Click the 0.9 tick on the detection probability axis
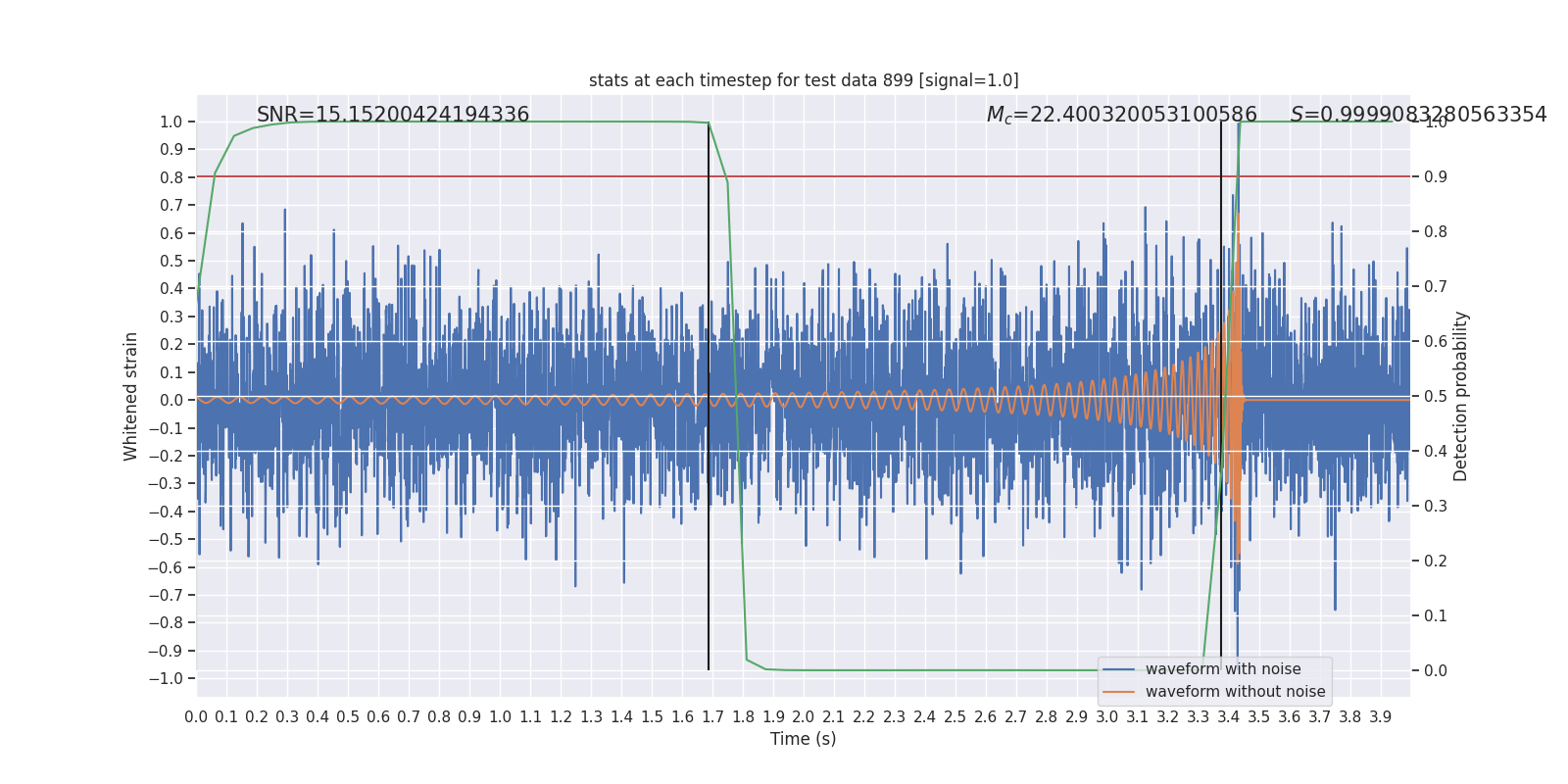The width and height of the screenshot is (1568, 784). point(1436,176)
